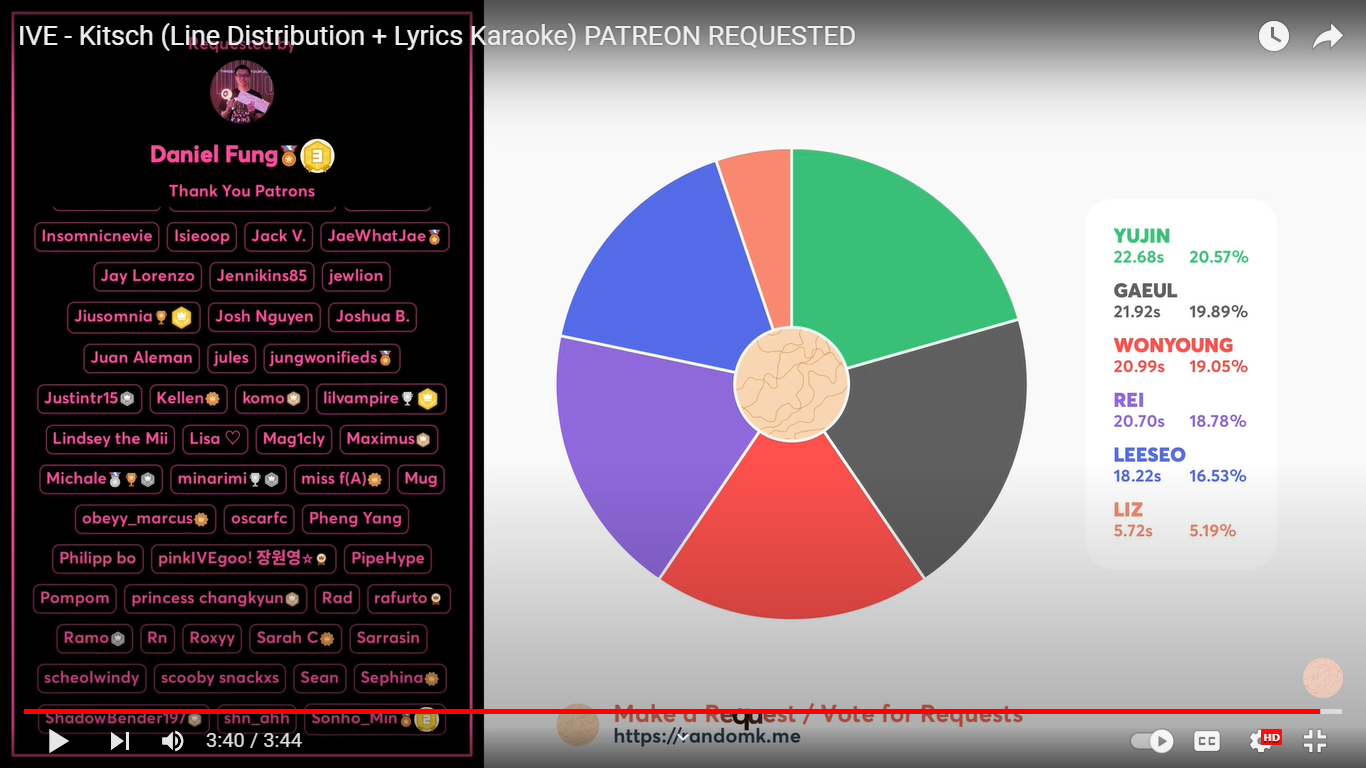Viewport: 1366px width, 768px height.
Task: Play the video
Action: pos(59,741)
